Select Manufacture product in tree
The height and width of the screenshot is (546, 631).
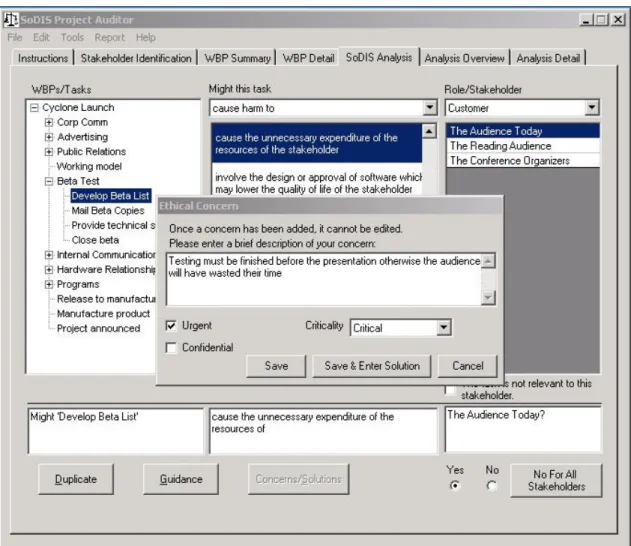(x=103, y=313)
